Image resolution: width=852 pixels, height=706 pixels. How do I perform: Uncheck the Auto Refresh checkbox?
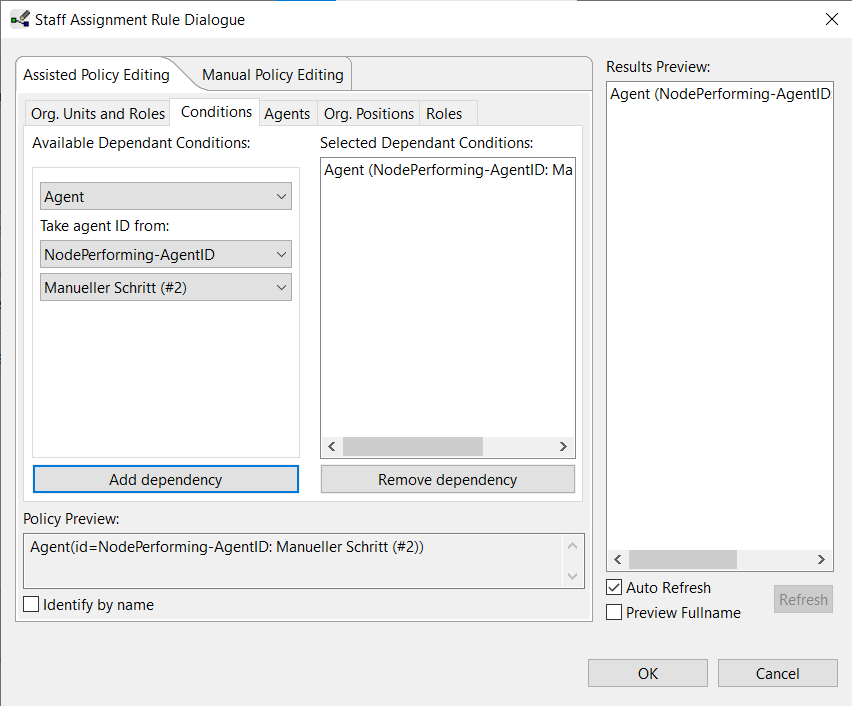tap(615, 587)
